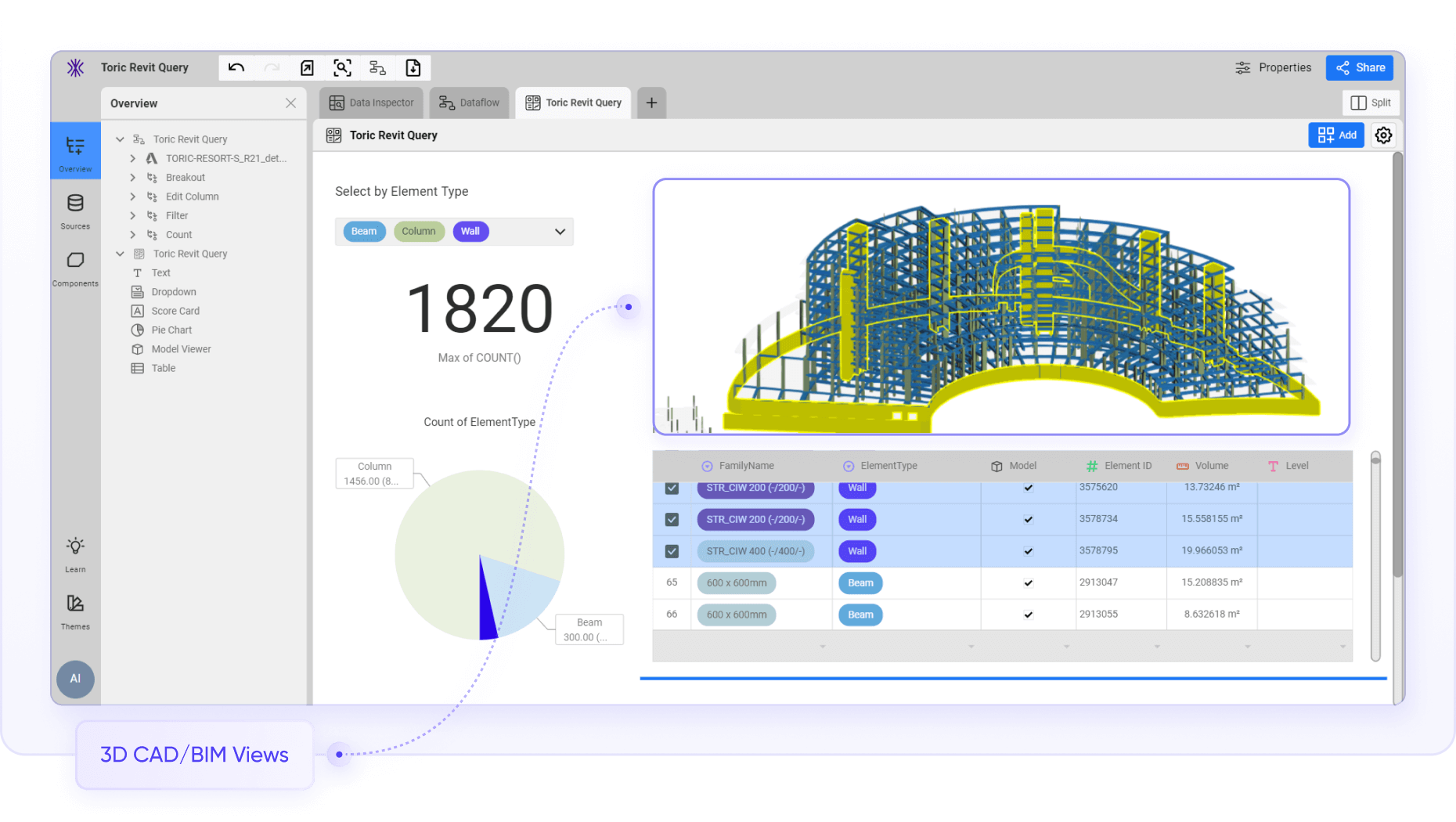The width and height of the screenshot is (1456, 822).
Task: Uncheck the Model checkbox for wall 3578734
Action: pos(1028,518)
